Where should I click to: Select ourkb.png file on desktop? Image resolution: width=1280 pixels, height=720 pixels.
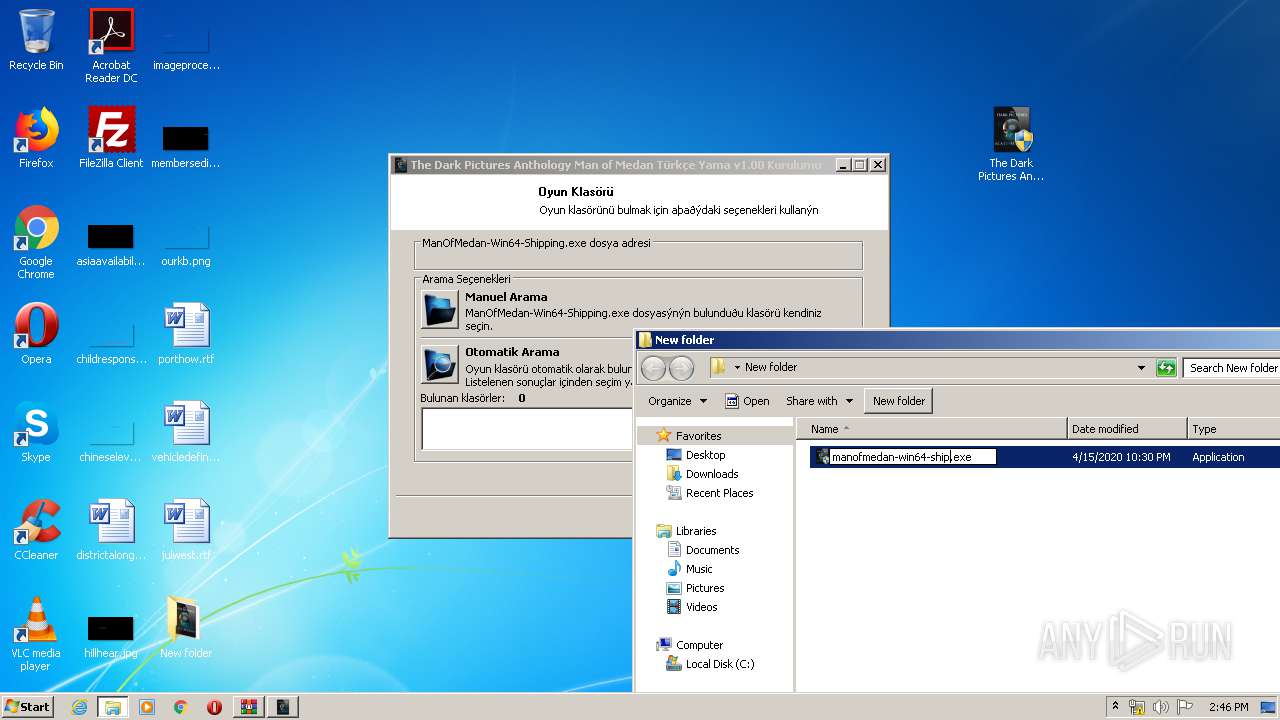(x=186, y=243)
